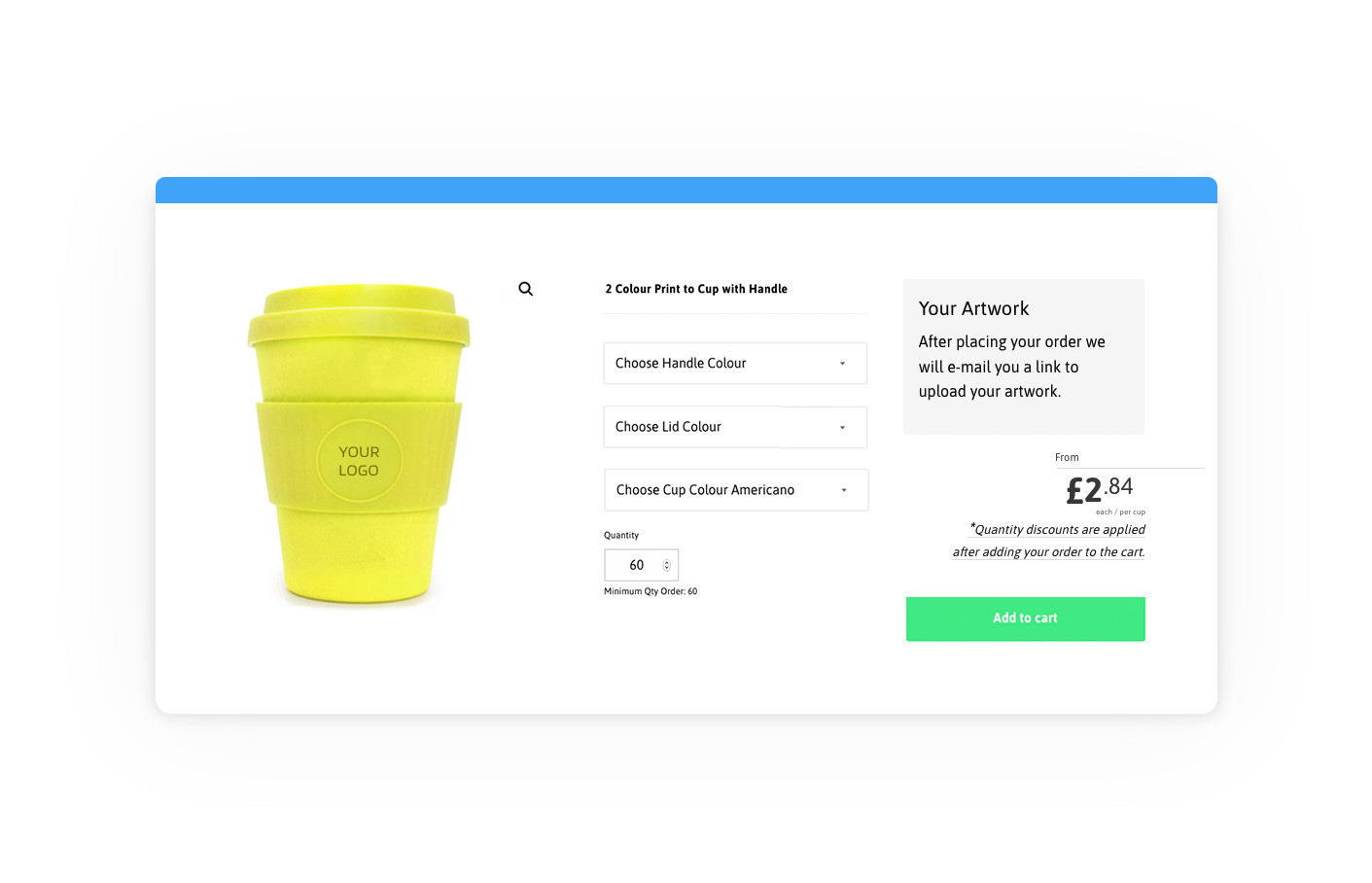Image resolution: width=1372 pixels, height=883 pixels.
Task: Click the YOUR LOGO circle on the cup
Action: [359, 461]
